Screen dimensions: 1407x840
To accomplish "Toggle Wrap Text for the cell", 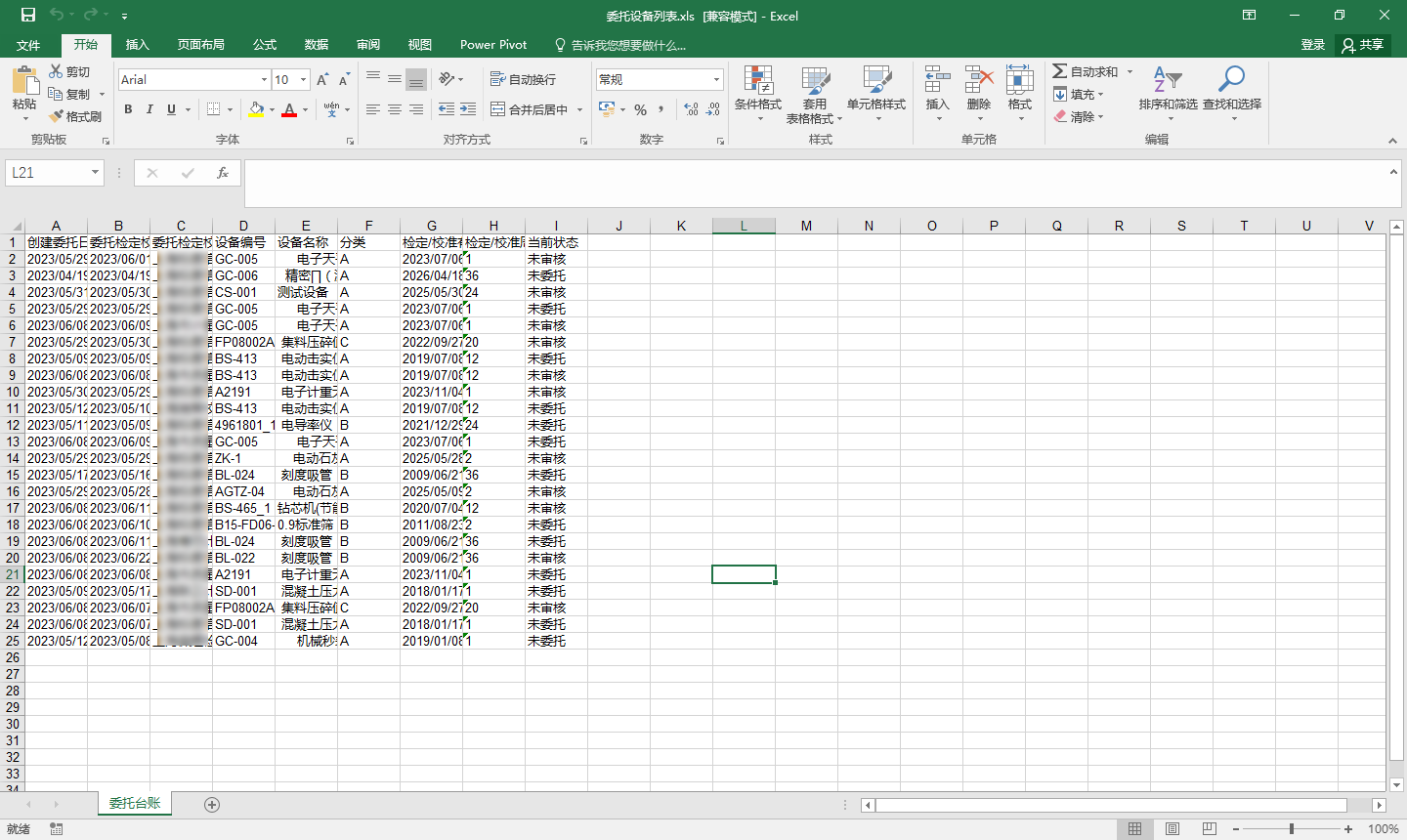I will click(523, 79).
